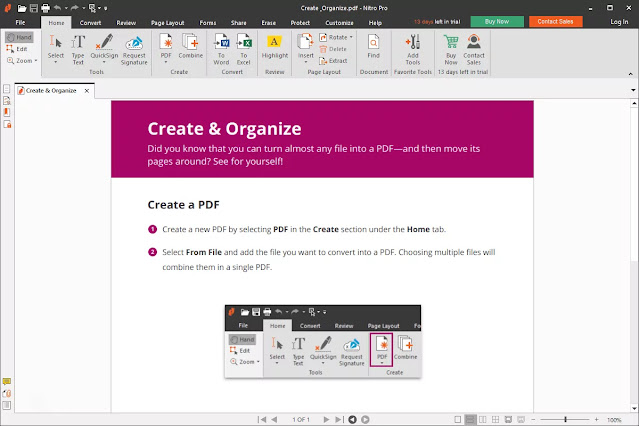The image size is (639, 426).
Task: Click the green Buy Now button
Action: point(497,22)
